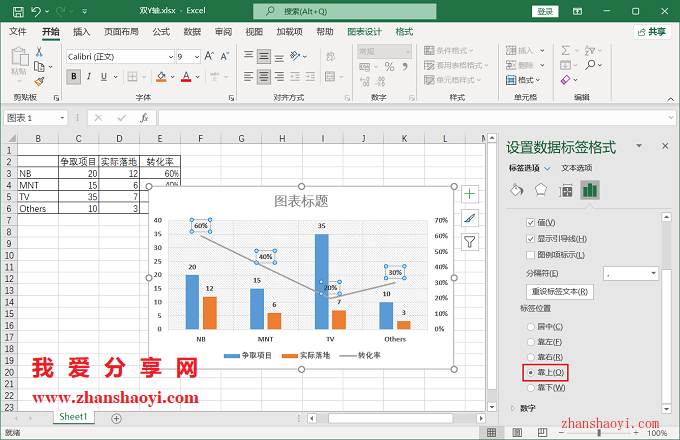Add a new sheet with plus icon

coord(116,418)
